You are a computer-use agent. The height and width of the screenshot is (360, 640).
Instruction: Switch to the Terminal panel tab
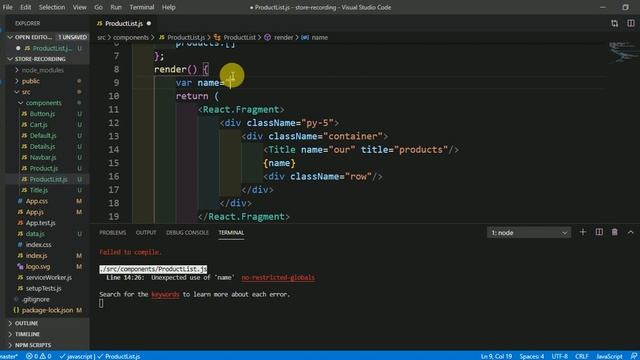click(x=231, y=233)
